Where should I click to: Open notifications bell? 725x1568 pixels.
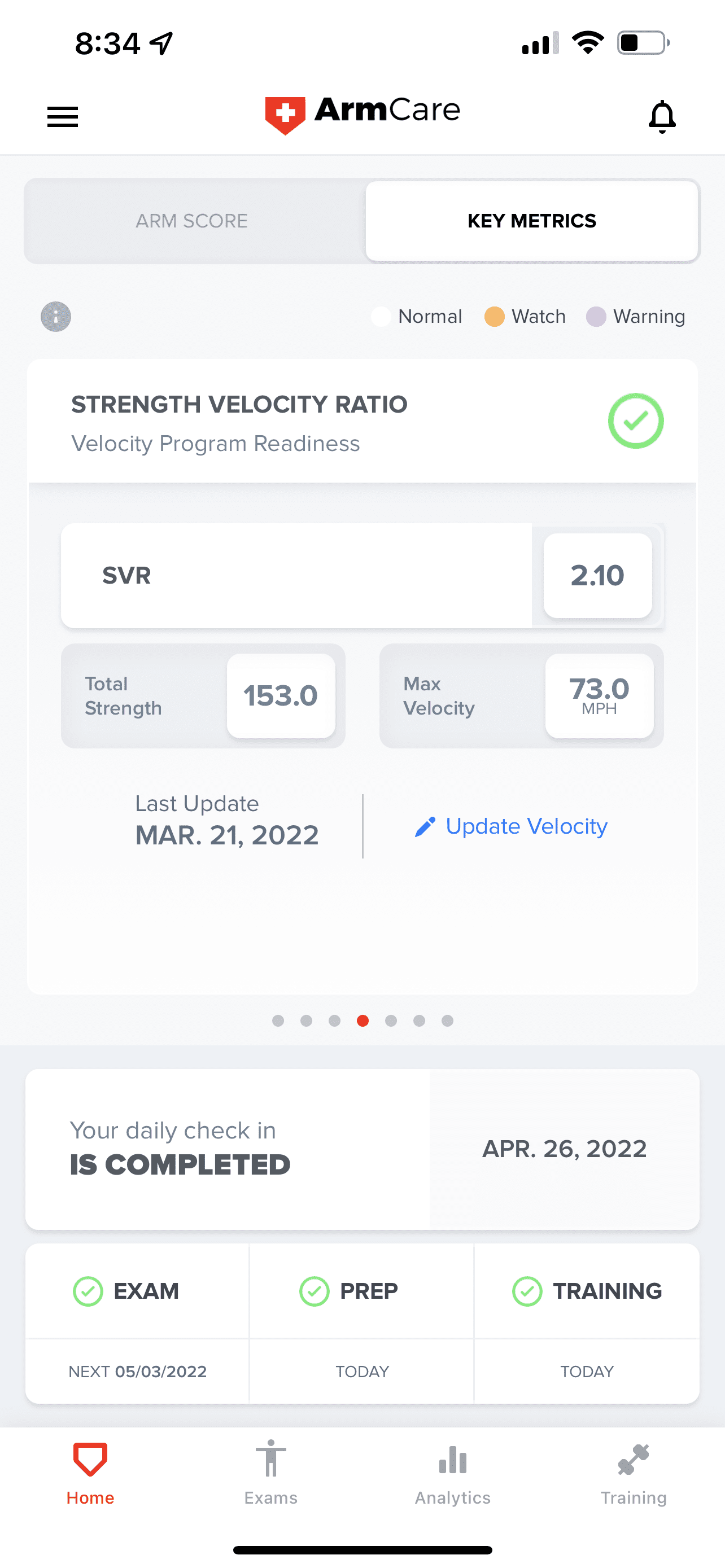coord(662,116)
